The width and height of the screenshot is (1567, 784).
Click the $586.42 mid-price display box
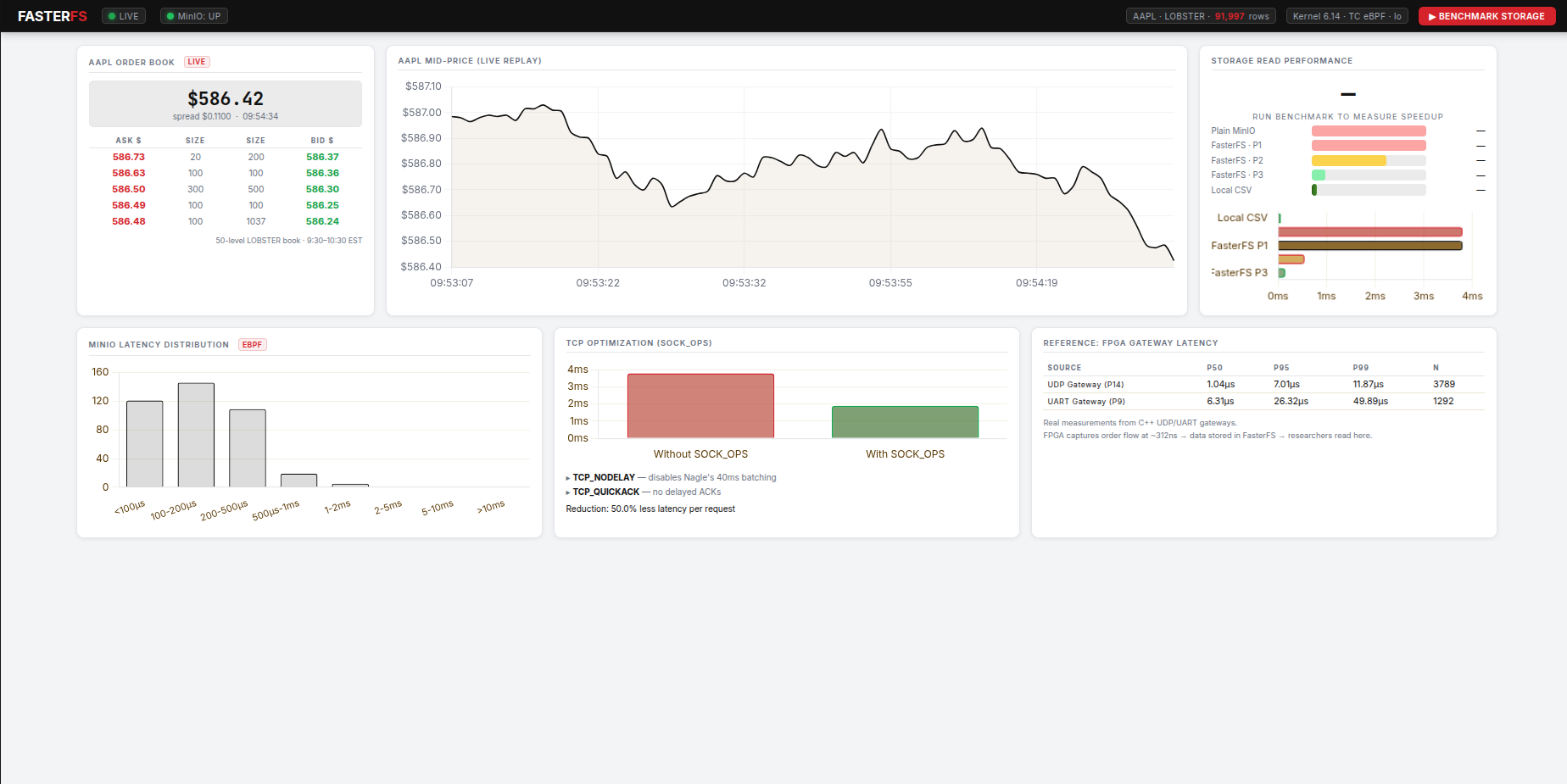[x=226, y=104]
